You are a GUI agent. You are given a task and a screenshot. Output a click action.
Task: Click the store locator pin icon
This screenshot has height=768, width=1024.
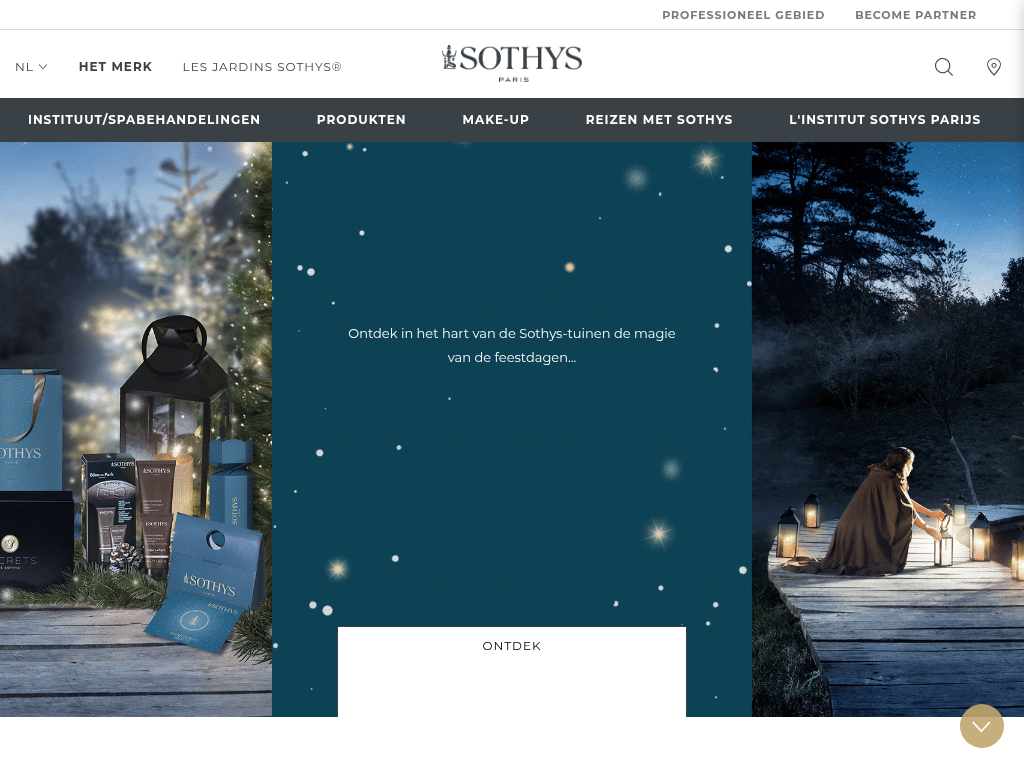click(x=993, y=67)
